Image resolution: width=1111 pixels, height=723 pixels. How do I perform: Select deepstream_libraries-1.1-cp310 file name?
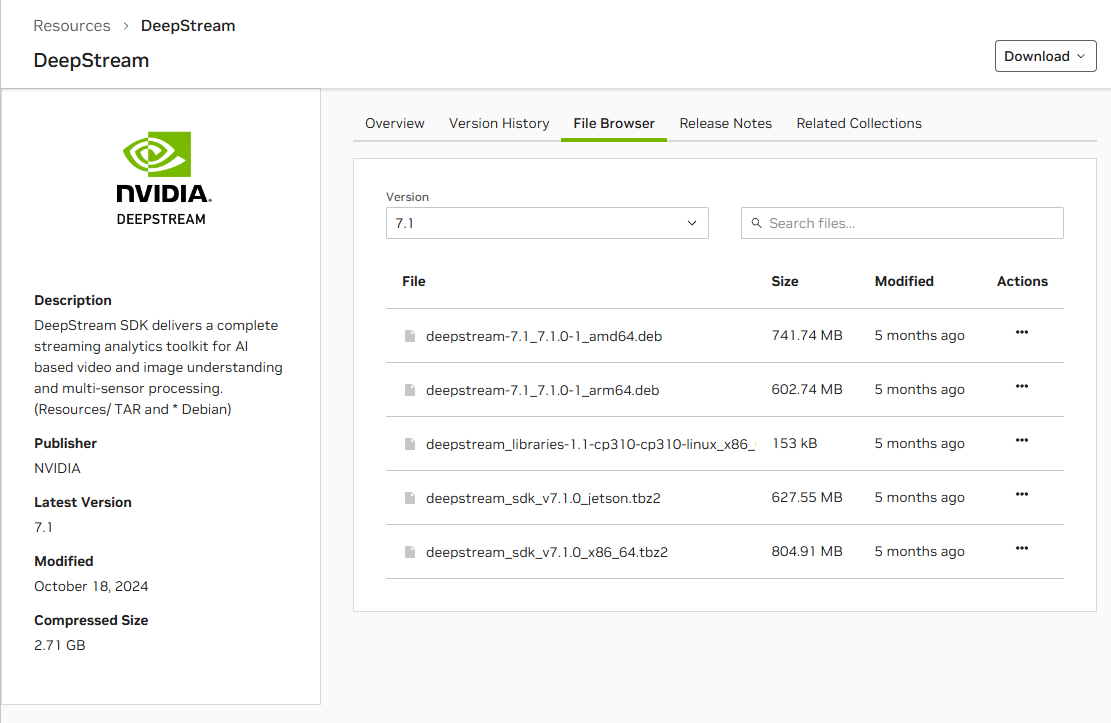pos(590,444)
